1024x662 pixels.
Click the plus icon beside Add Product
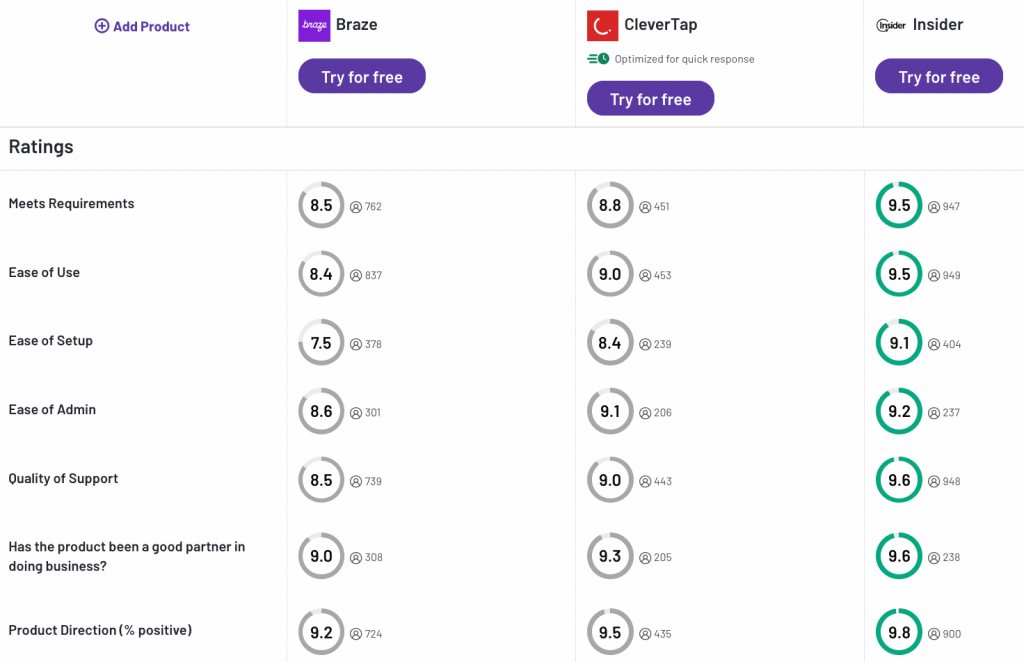coord(101,26)
